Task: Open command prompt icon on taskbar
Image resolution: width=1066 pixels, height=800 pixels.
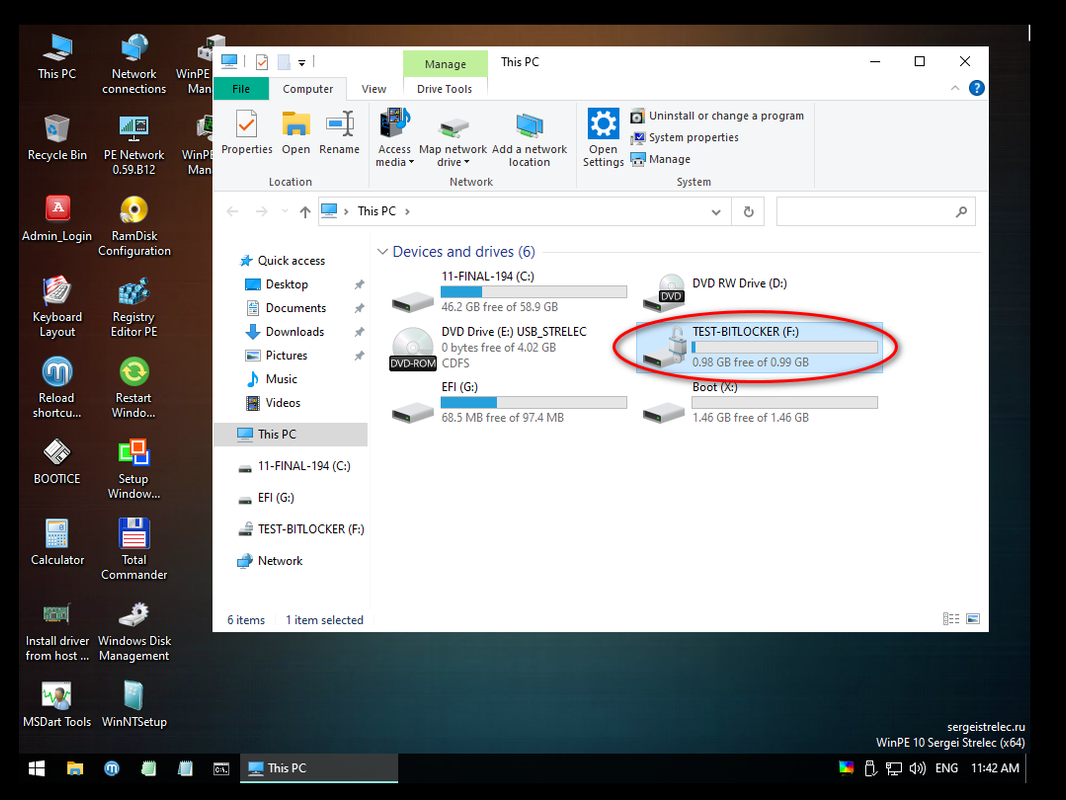Action: (x=221, y=768)
